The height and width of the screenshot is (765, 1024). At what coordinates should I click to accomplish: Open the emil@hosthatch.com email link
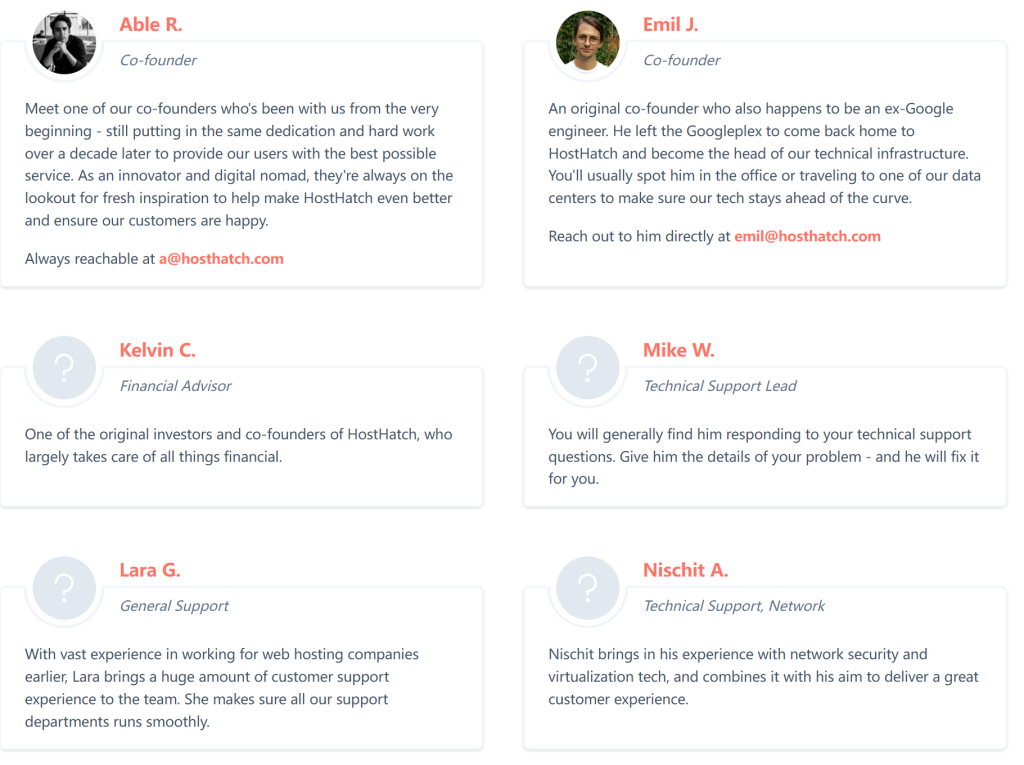[x=807, y=236]
